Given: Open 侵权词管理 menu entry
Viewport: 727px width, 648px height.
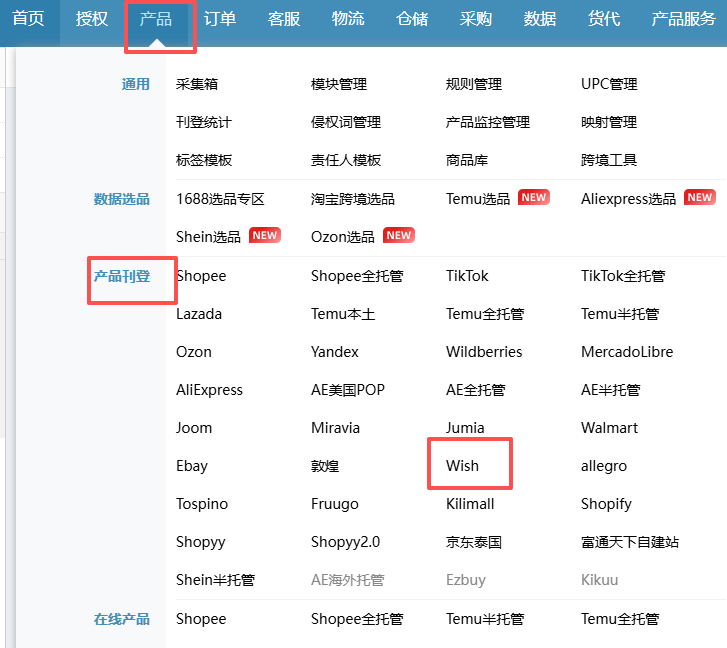Looking at the screenshot, I should 345,123.
